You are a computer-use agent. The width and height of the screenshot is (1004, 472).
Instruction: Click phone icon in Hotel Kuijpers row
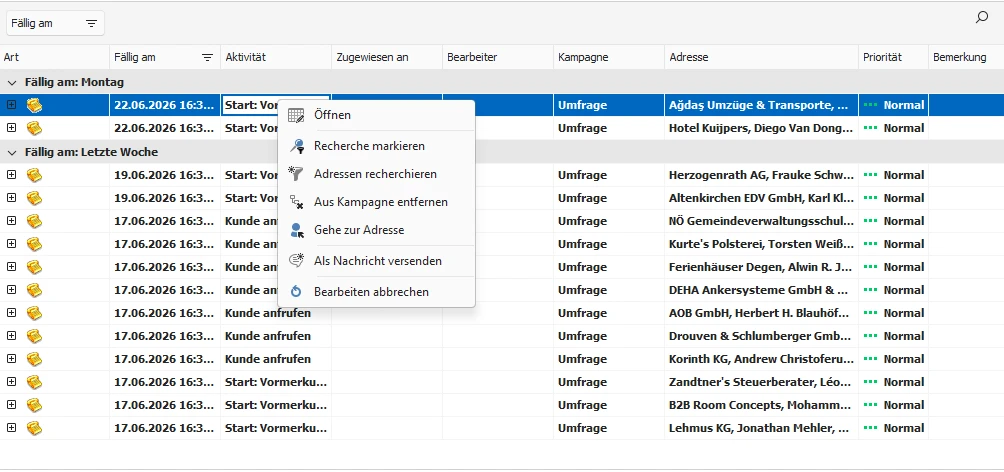34,128
